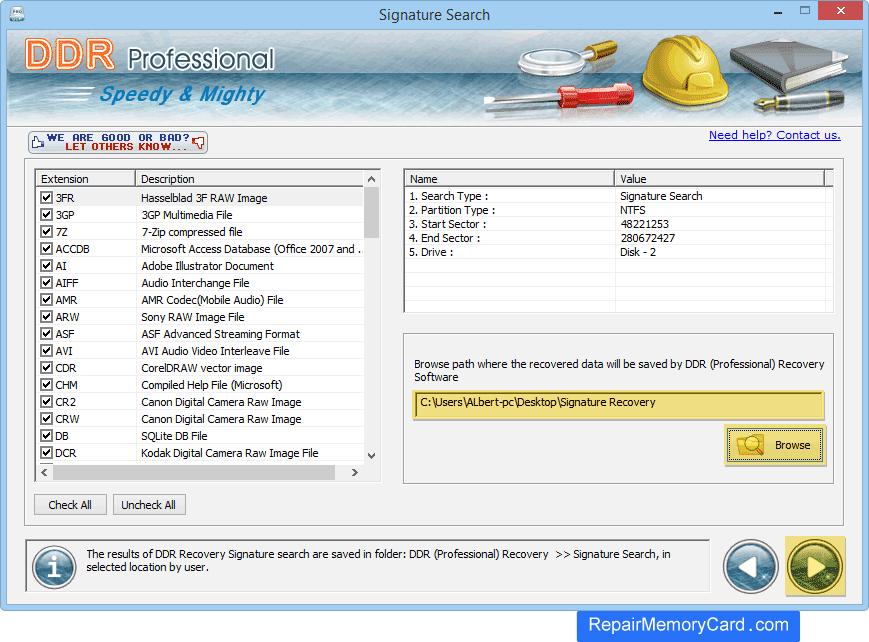Click the horizontal scroll right arrow
The height and width of the screenshot is (642, 869).
(x=355, y=472)
